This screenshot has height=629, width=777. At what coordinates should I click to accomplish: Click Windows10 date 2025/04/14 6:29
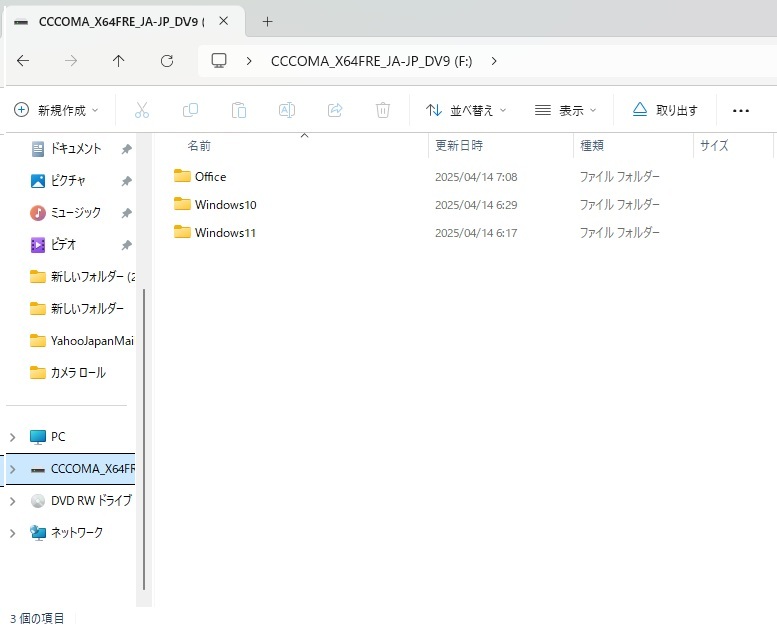click(476, 205)
